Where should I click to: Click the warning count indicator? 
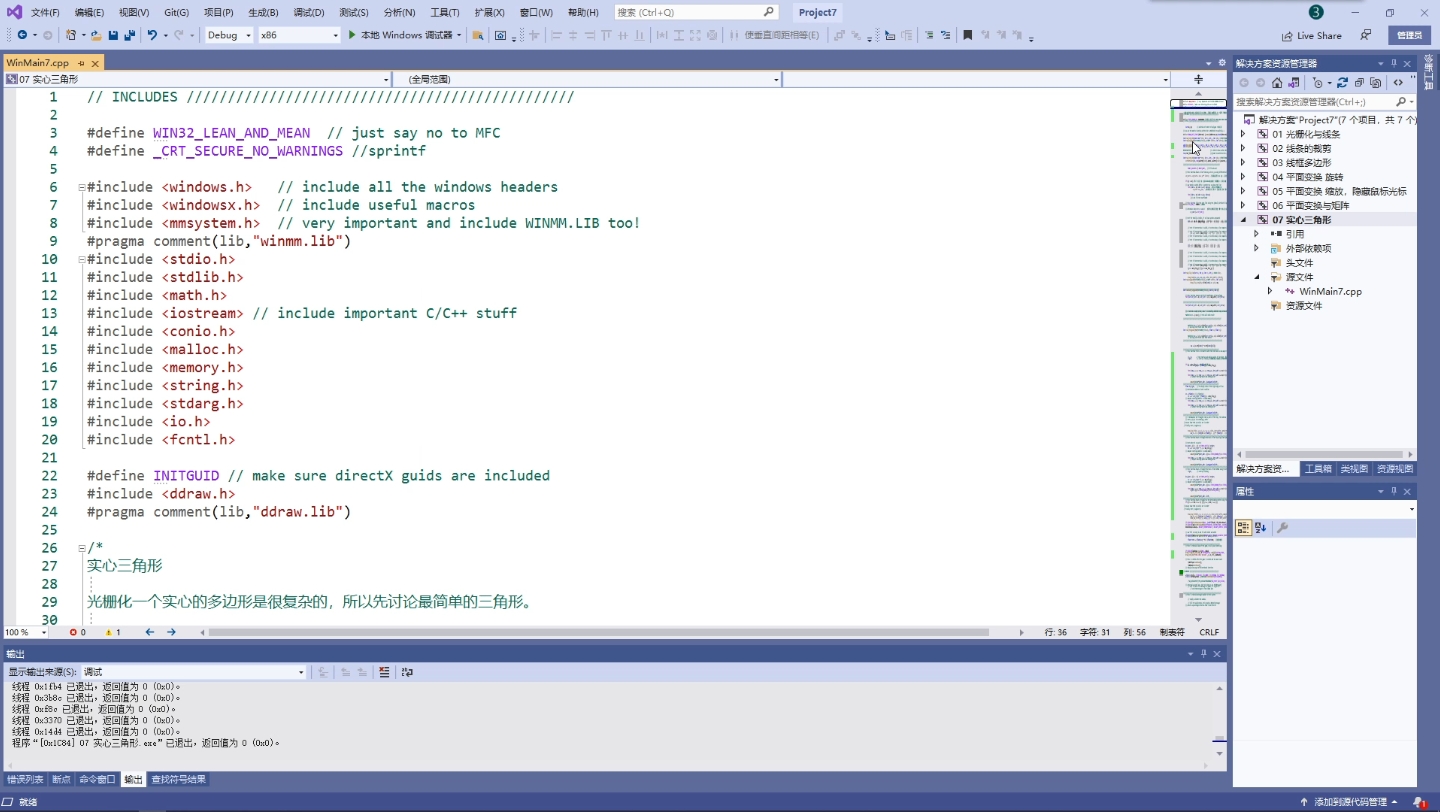click(112, 632)
